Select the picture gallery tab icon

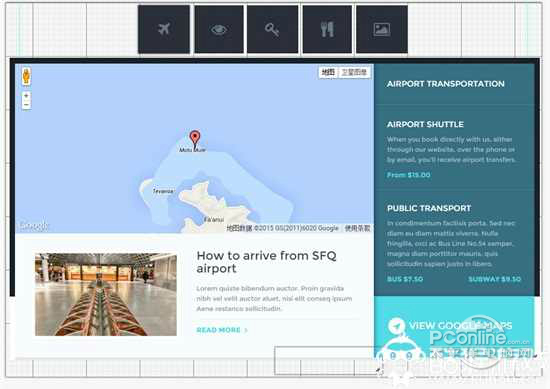(x=382, y=29)
